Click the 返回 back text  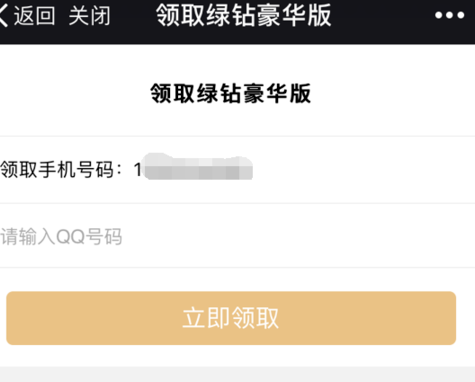(x=34, y=15)
